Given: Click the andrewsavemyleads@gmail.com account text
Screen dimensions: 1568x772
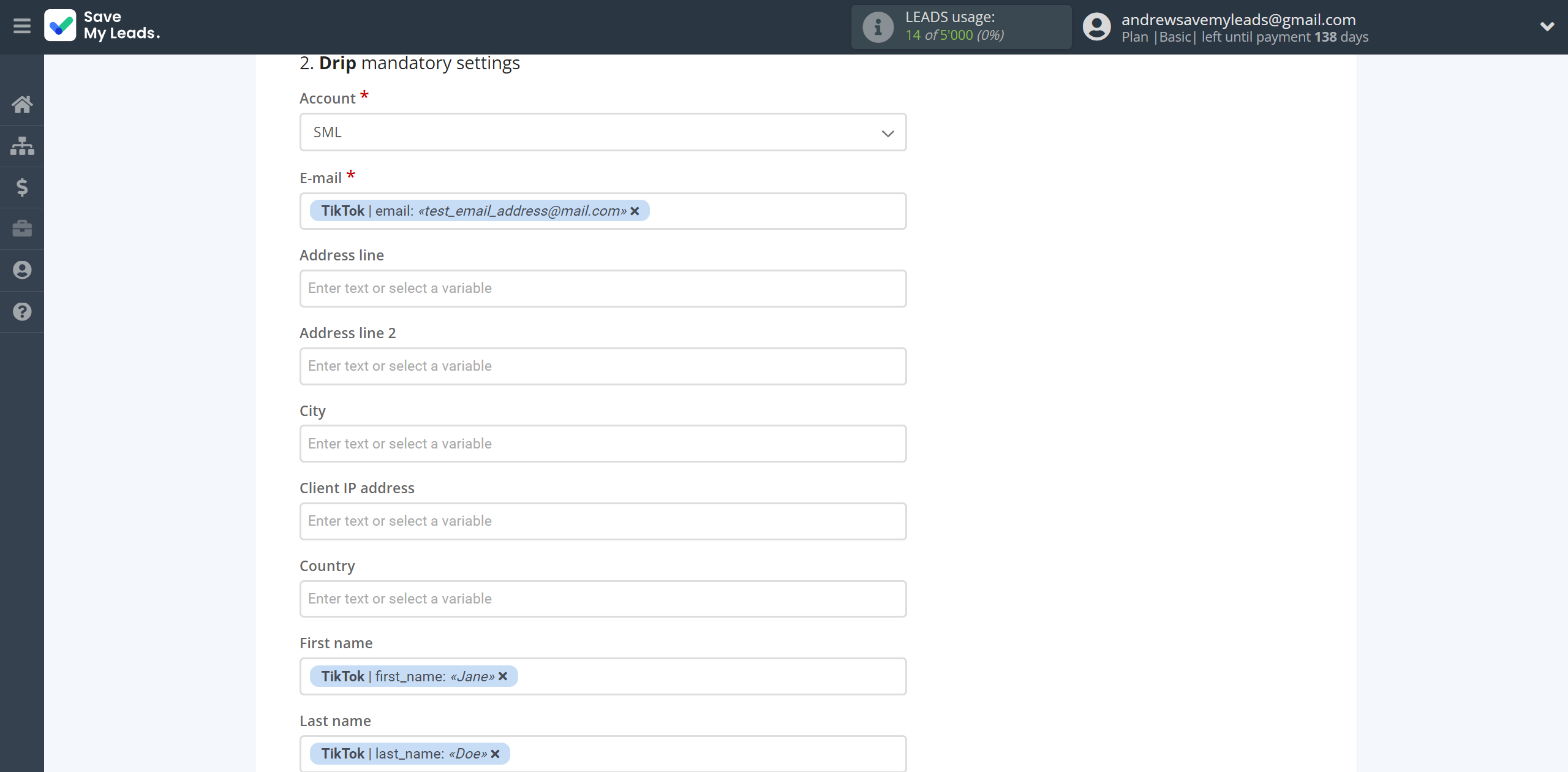Looking at the screenshot, I should click(x=1238, y=20).
